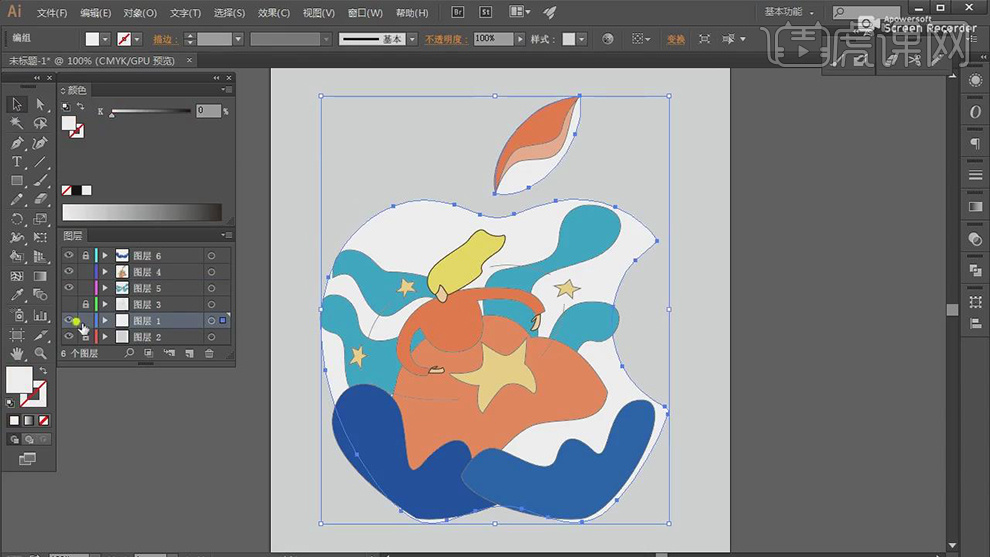Click the trash icon in Layers panel
The height and width of the screenshot is (557, 990).
[x=209, y=354]
